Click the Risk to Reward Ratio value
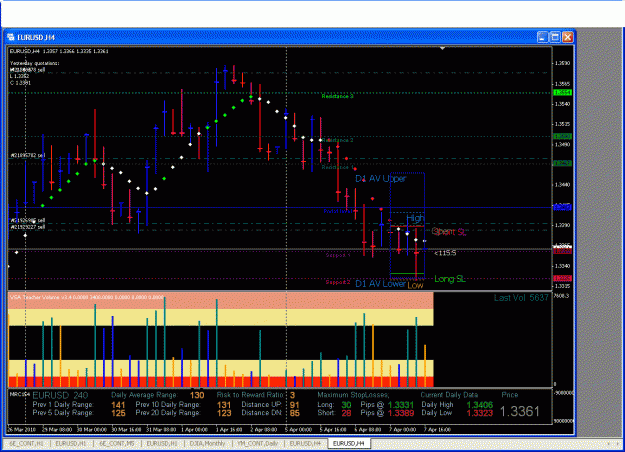 point(293,395)
